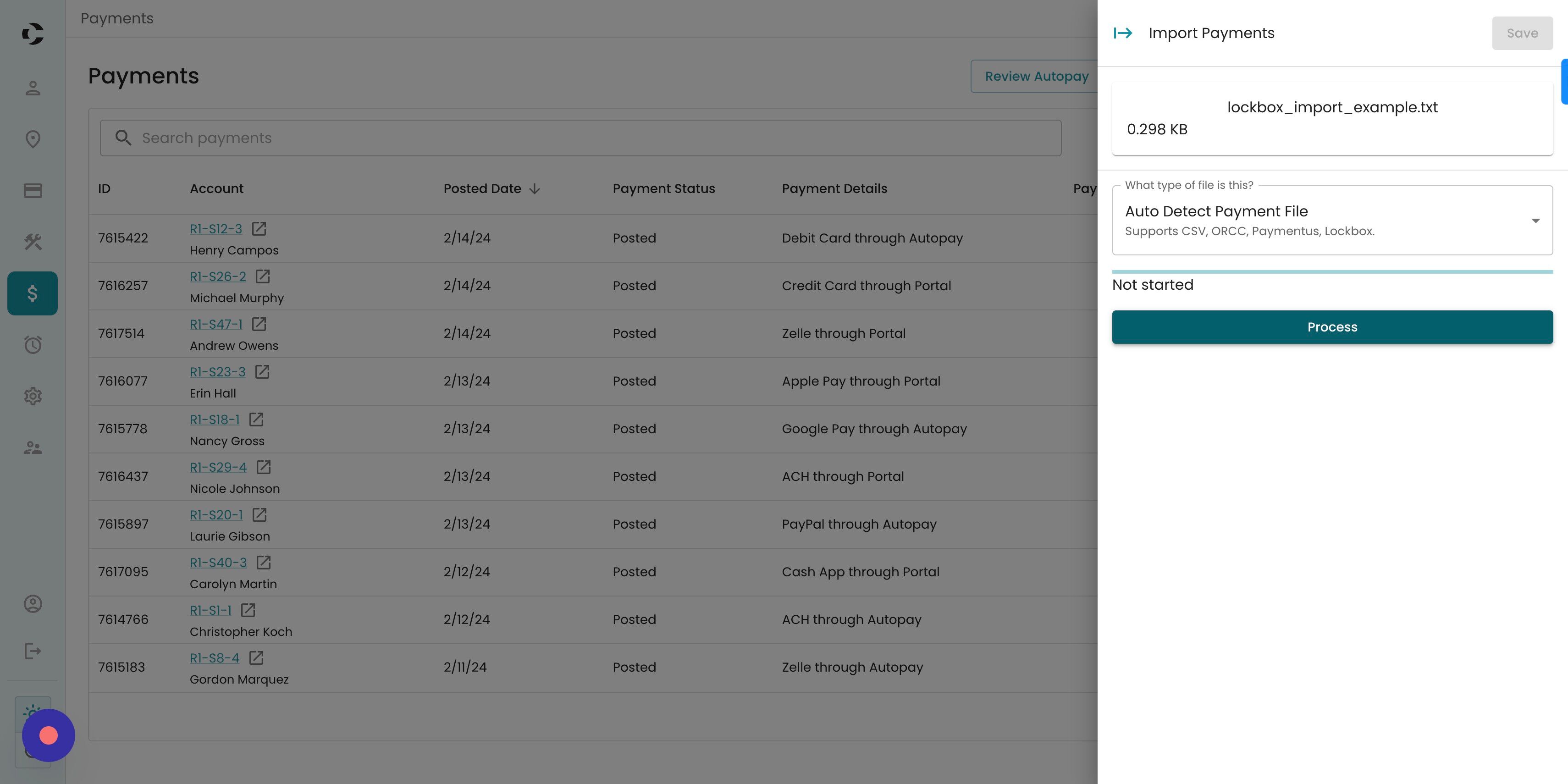Click the import progress bar

coord(1332,271)
